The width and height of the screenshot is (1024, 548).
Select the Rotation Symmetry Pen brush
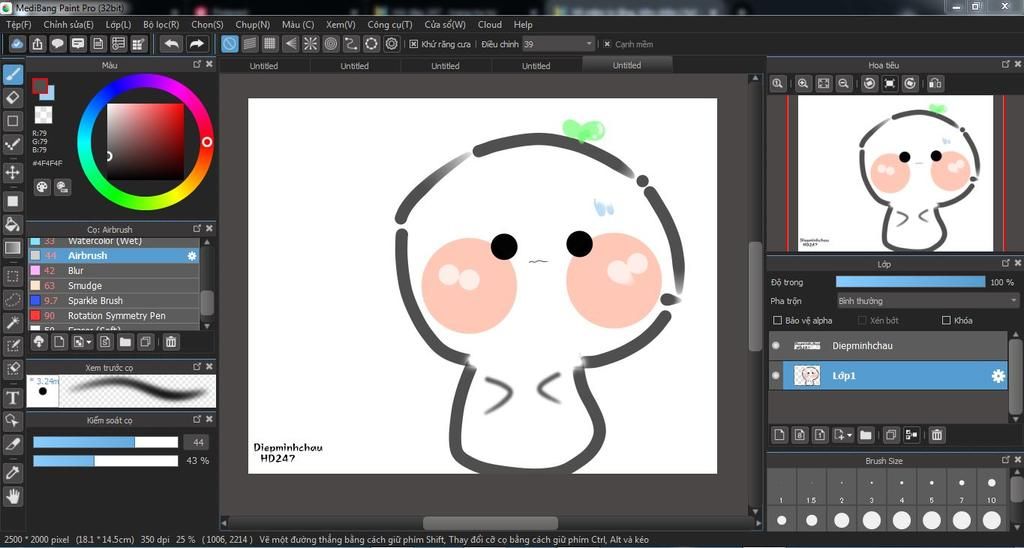[114, 315]
